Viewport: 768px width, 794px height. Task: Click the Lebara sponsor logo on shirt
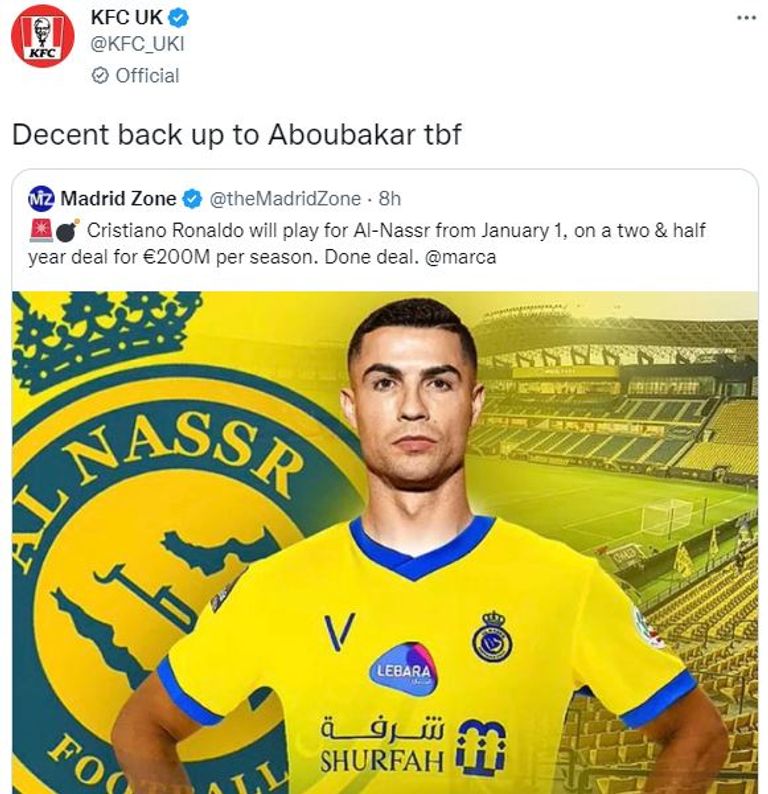coord(403,669)
